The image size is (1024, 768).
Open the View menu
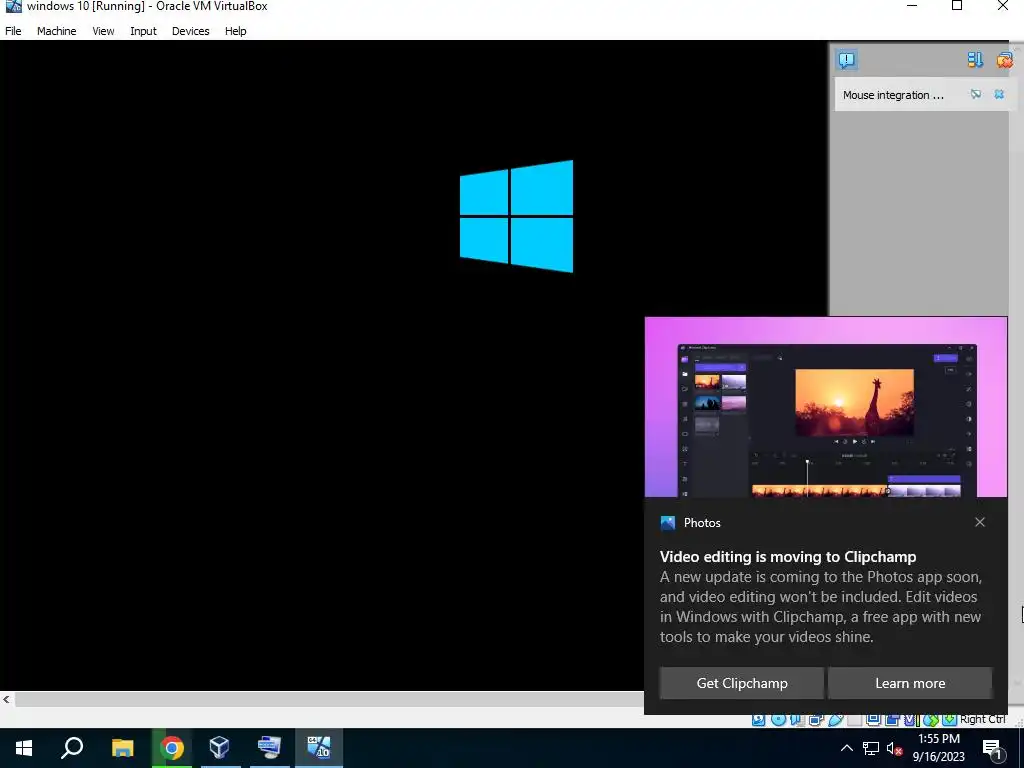103,31
